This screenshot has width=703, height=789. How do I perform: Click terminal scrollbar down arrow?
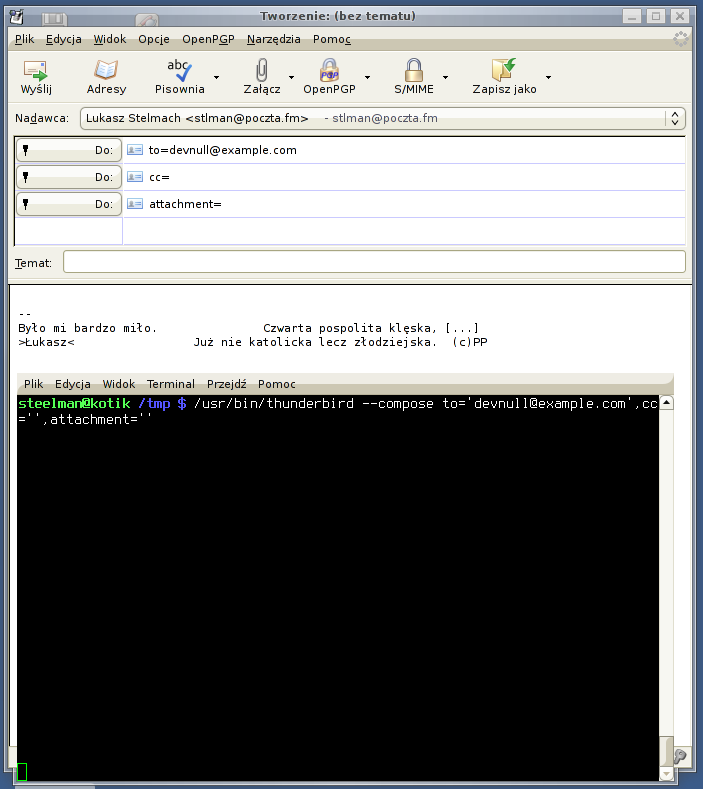click(x=666, y=774)
